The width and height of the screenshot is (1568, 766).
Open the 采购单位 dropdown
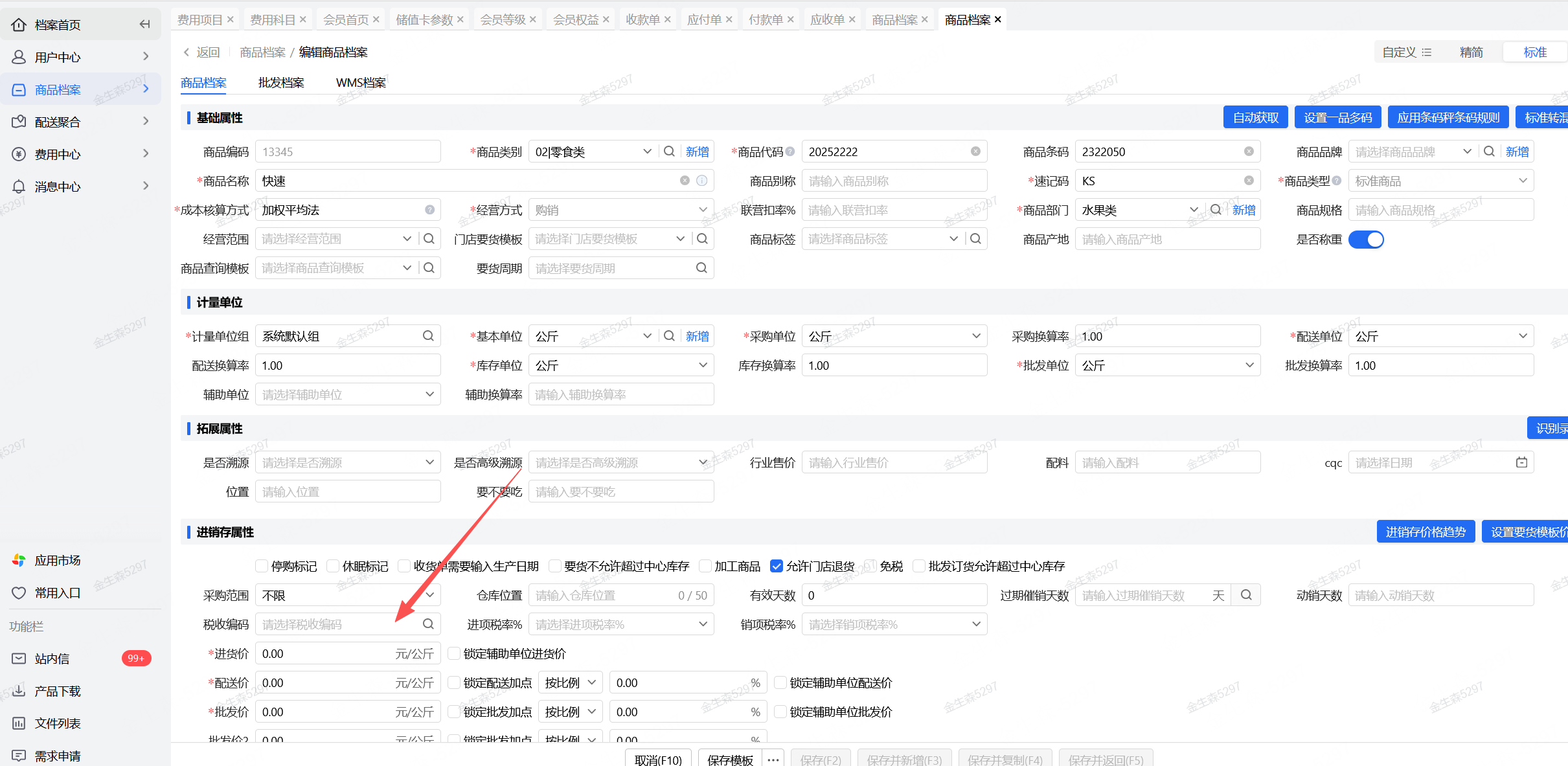(x=894, y=336)
